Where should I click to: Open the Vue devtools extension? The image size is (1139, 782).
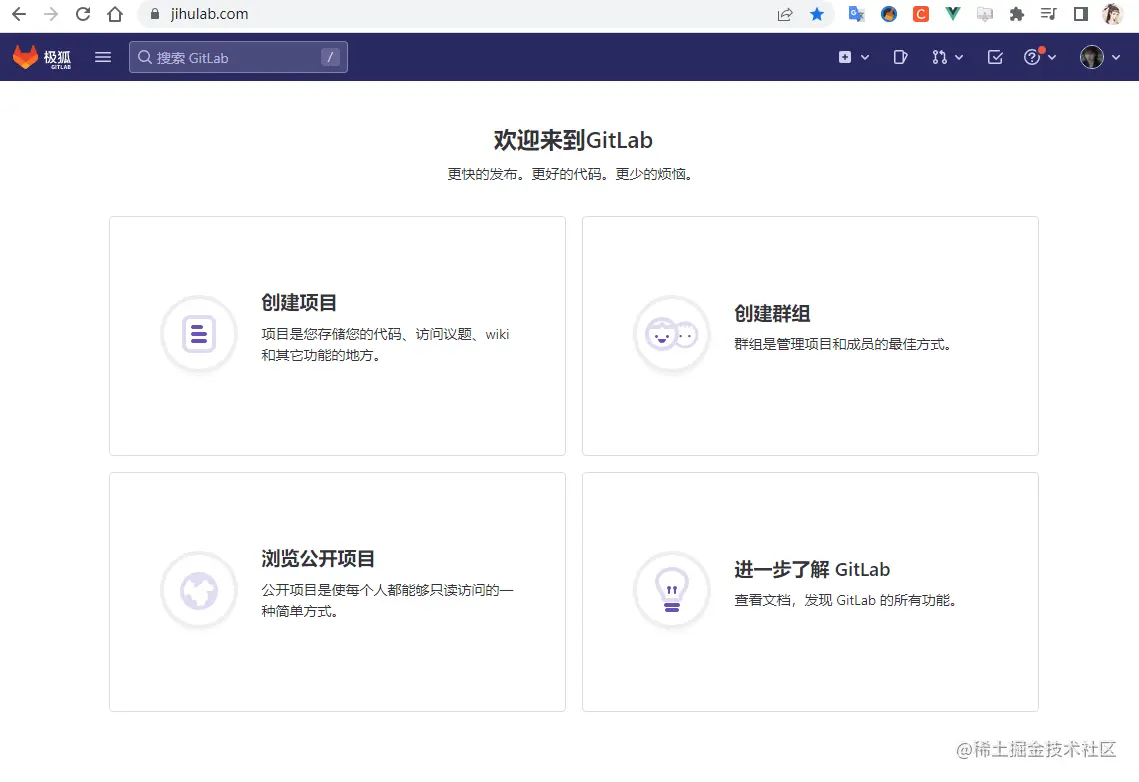click(952, 14)
